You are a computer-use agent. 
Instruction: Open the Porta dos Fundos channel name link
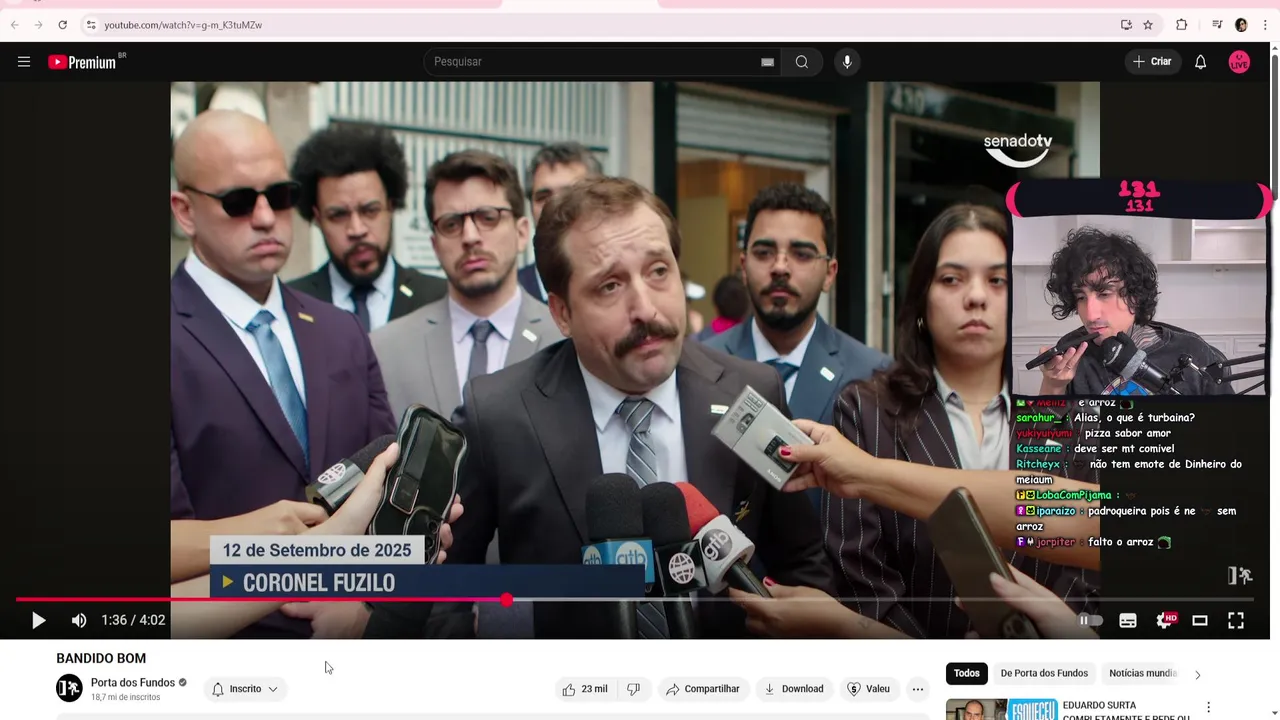coord(133,682)
